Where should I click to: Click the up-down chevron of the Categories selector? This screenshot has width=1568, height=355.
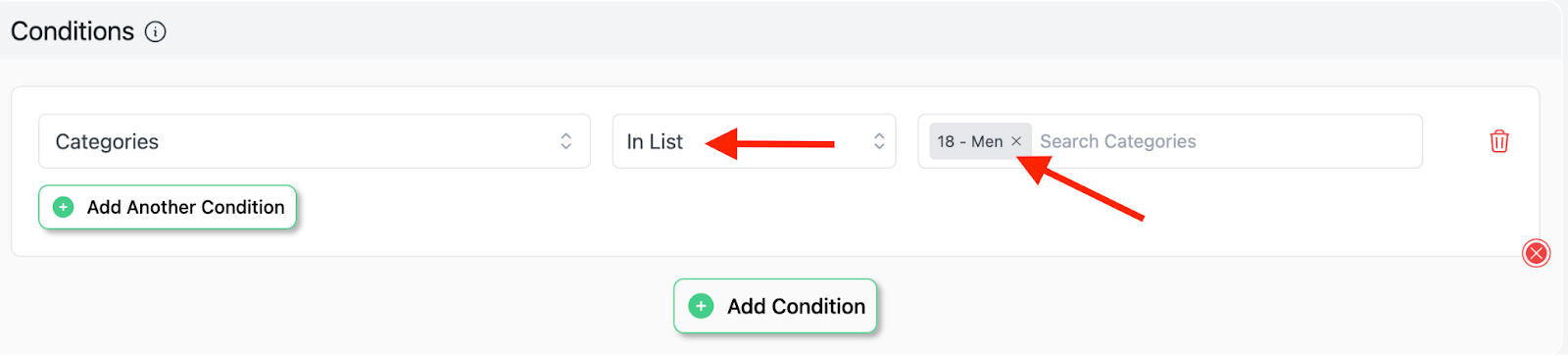click(565, 141)
